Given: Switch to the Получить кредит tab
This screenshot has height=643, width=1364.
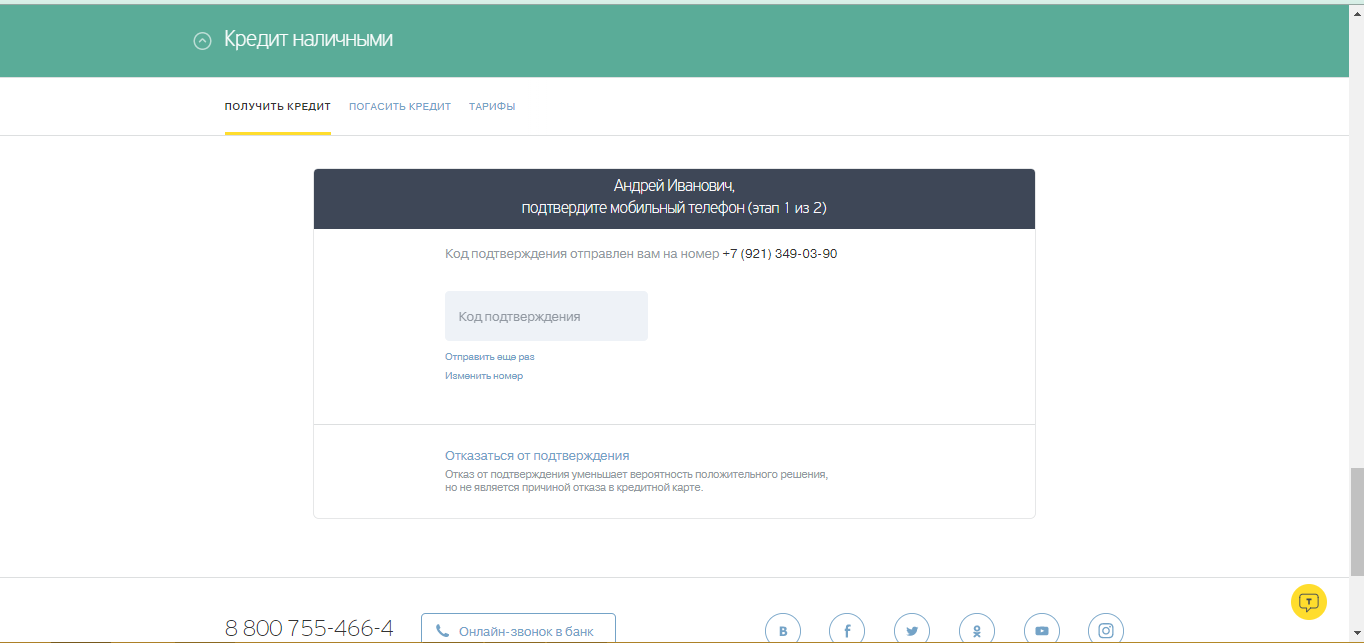Looking at the screenshot, I should [x=277, y=107].
